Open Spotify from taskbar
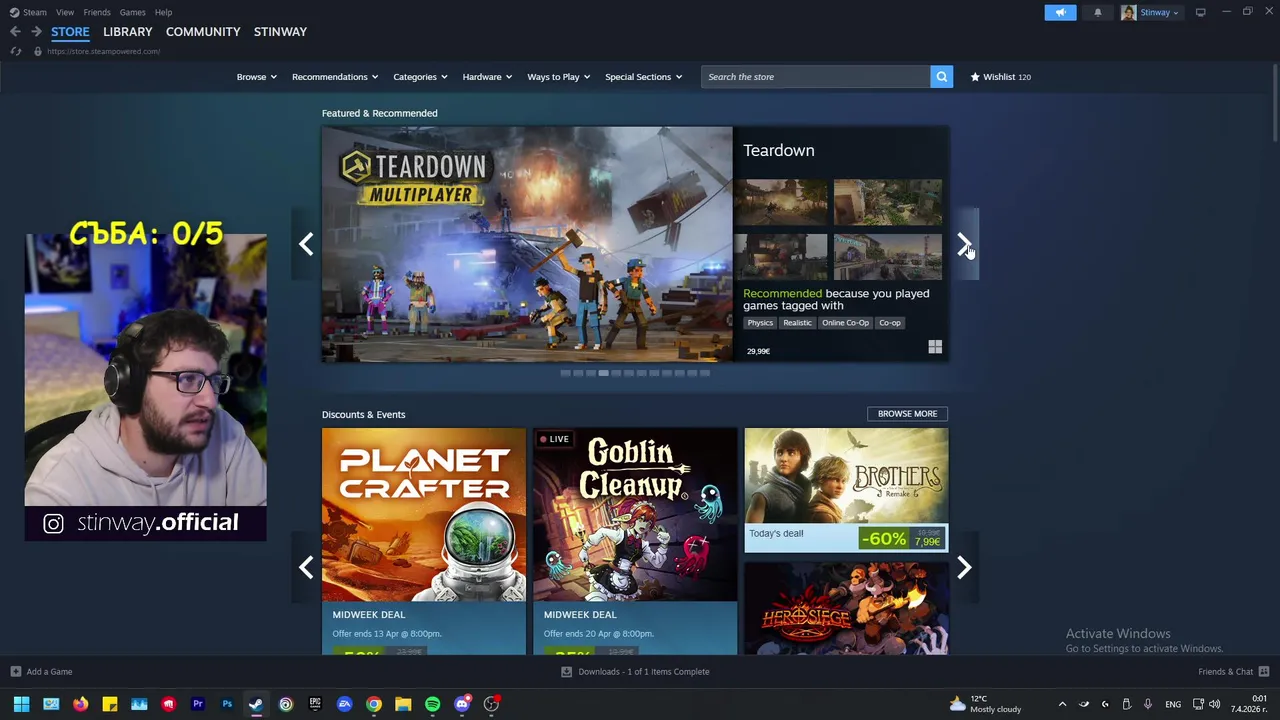This screenshot has width=1280, height=720. tap(432, 704)
